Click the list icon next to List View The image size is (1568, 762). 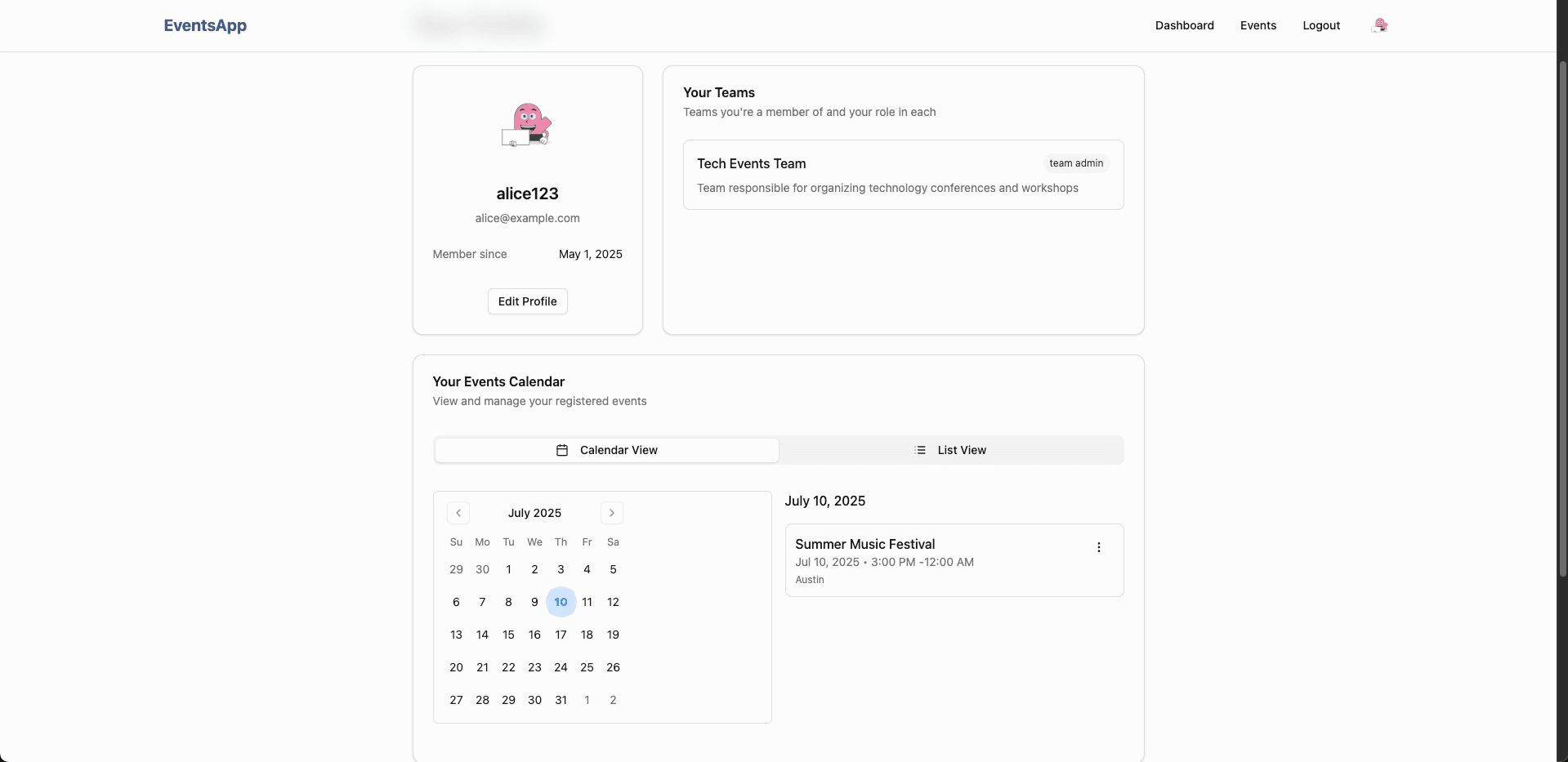920,449
